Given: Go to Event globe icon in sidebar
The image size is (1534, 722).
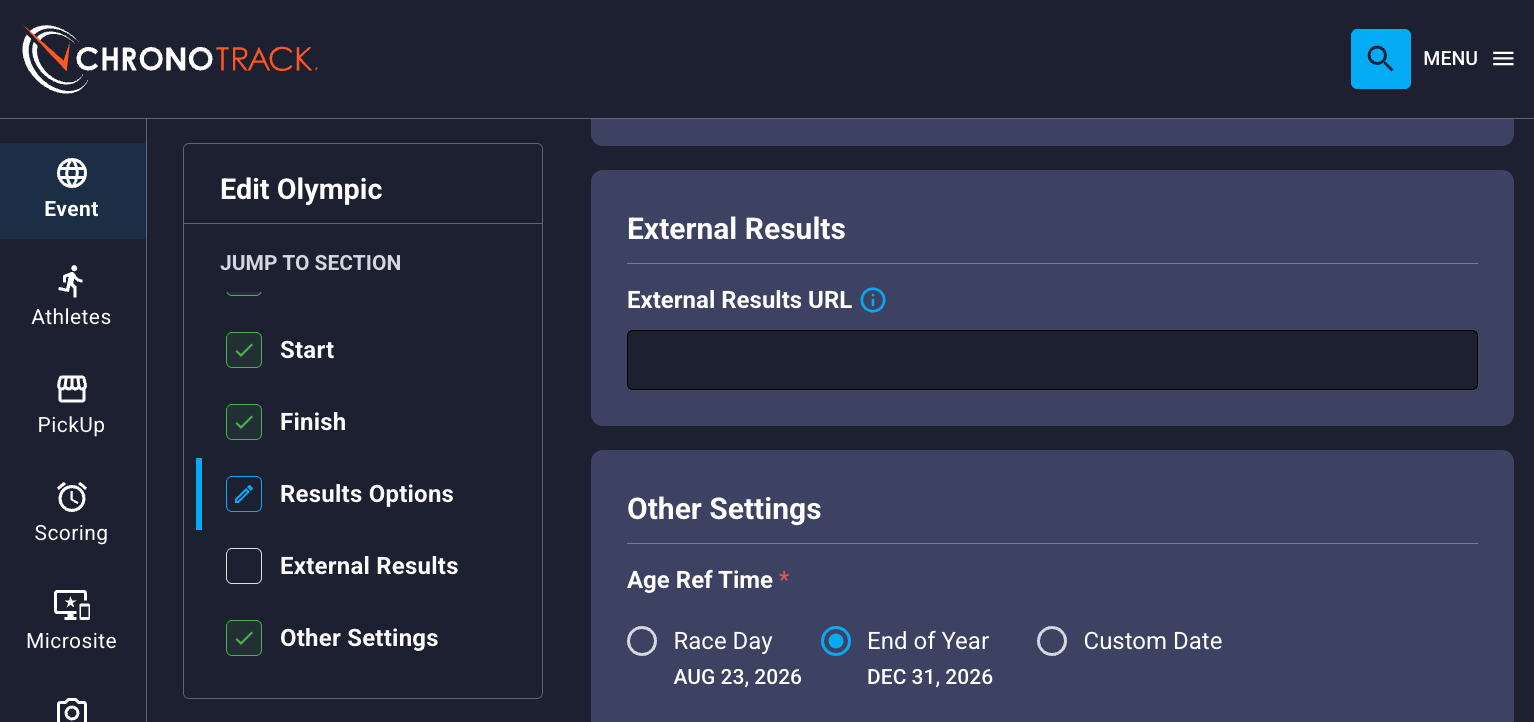Looking at the screenshot, I should point(72,173).
